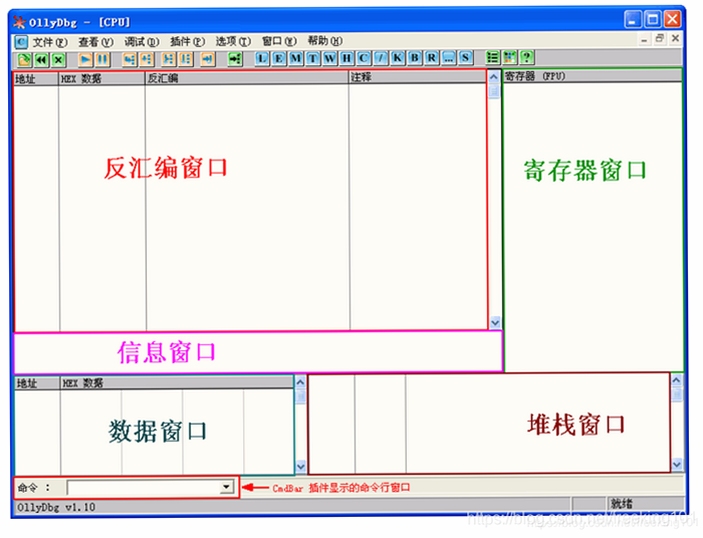
Task: Click disassembly scrollbar down arrow
Action: point(495,322)
